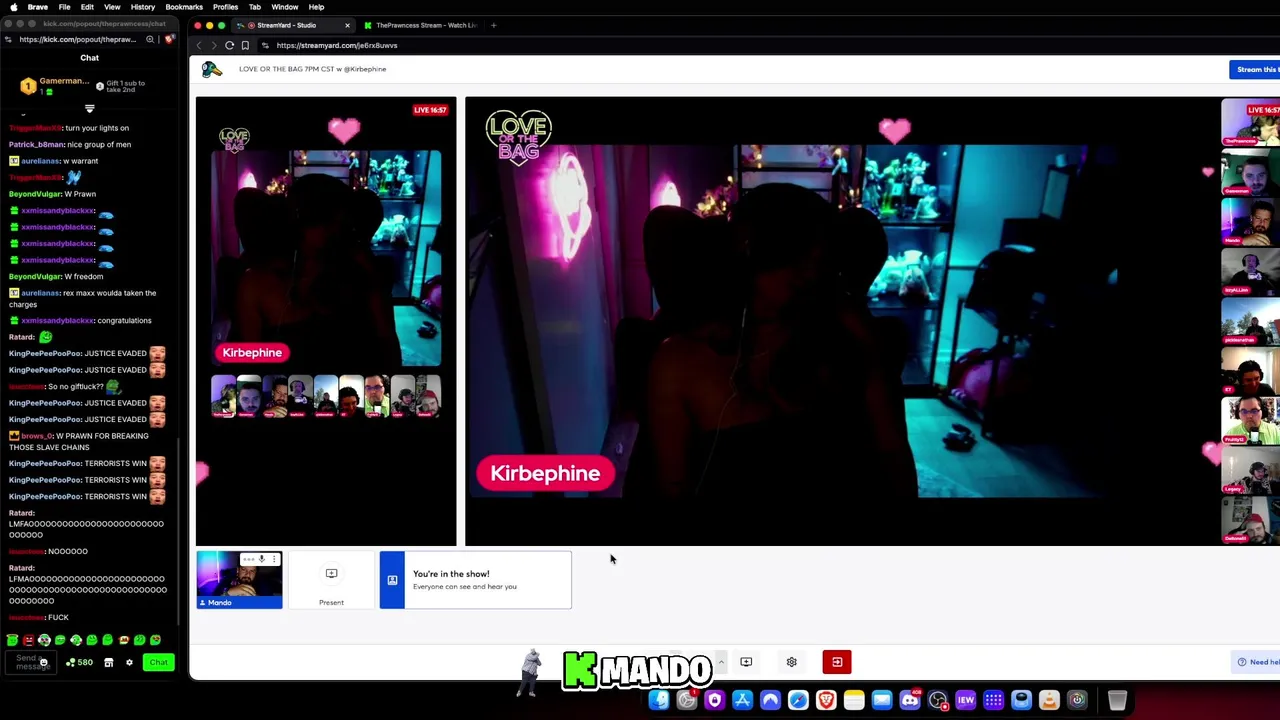Image resolution: width=1280 pixels, height=720 pixels.
Task: Click the streamyard.com address bar
Action: [x=337, y=45]
